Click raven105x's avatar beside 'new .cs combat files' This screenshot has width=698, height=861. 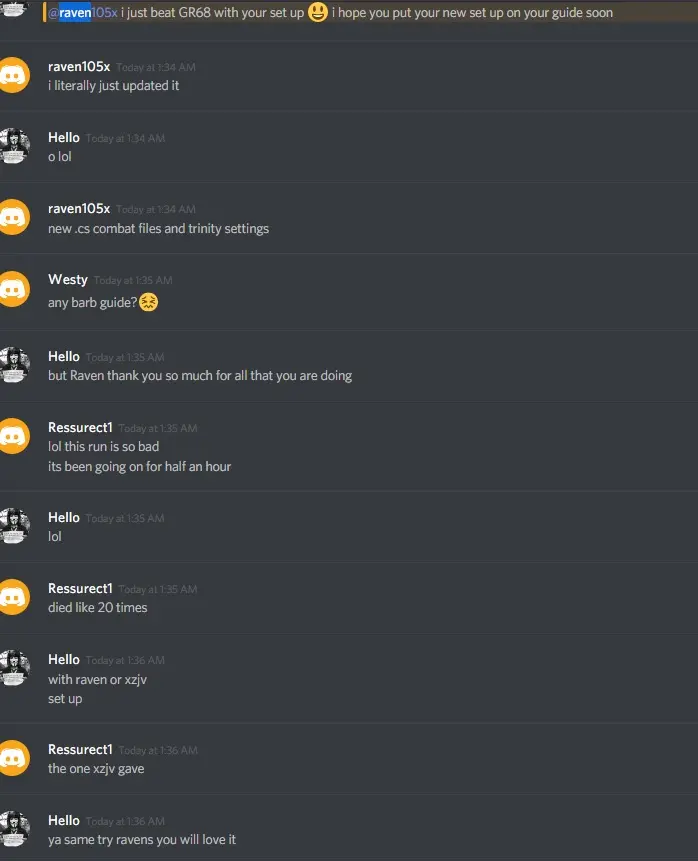coord(13,217)
